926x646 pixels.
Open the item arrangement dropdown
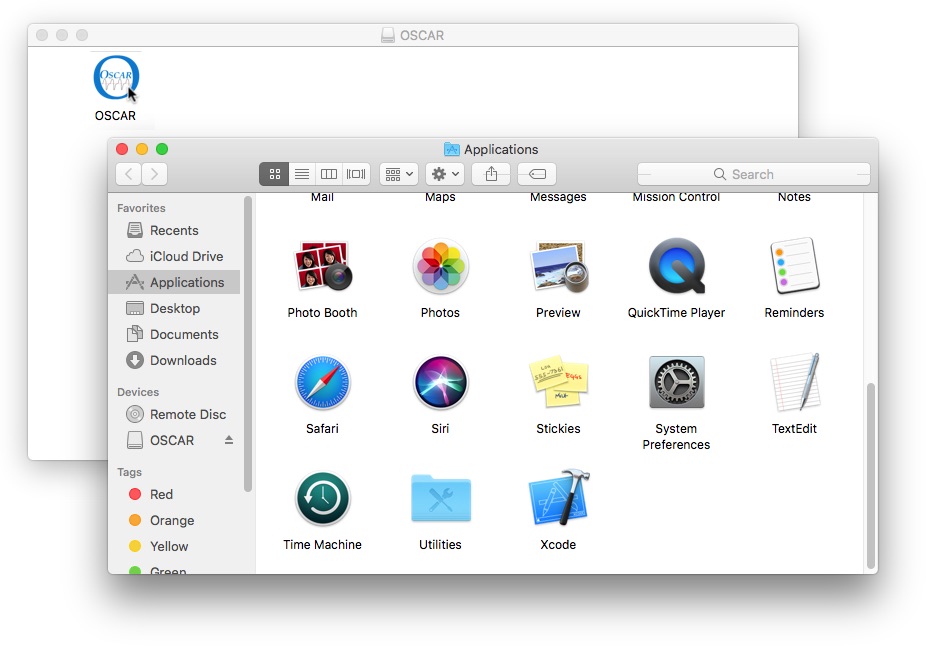coord(399,174)
